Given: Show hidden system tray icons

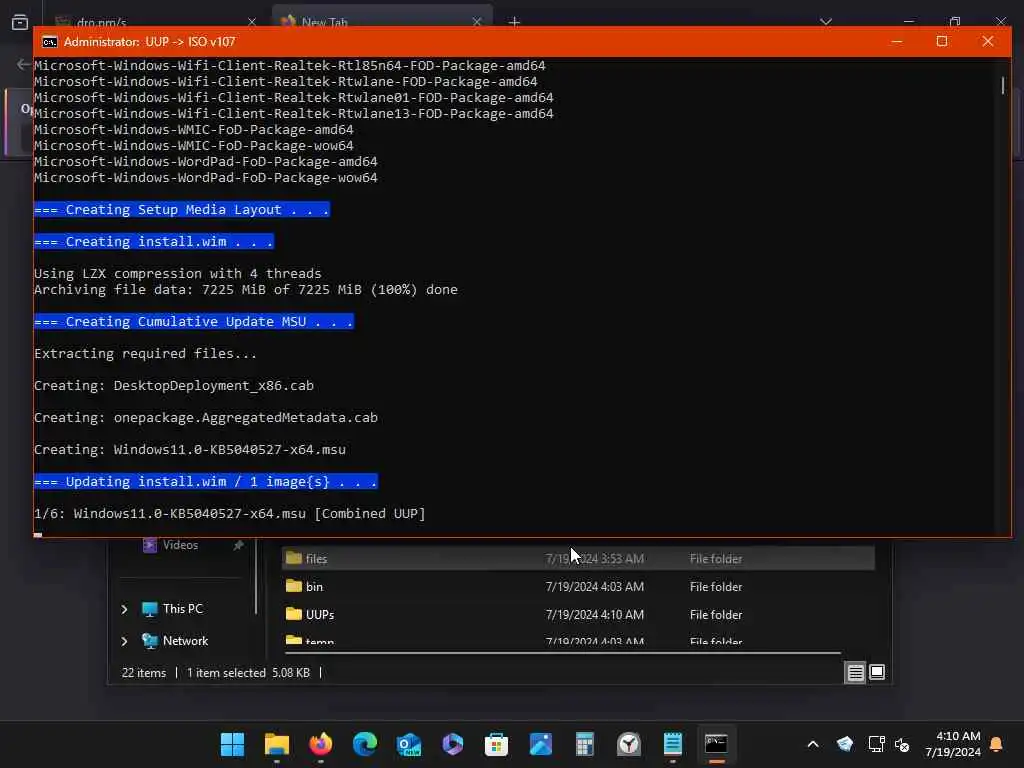Looking at the screenshot, I should (x=813, y=744).
